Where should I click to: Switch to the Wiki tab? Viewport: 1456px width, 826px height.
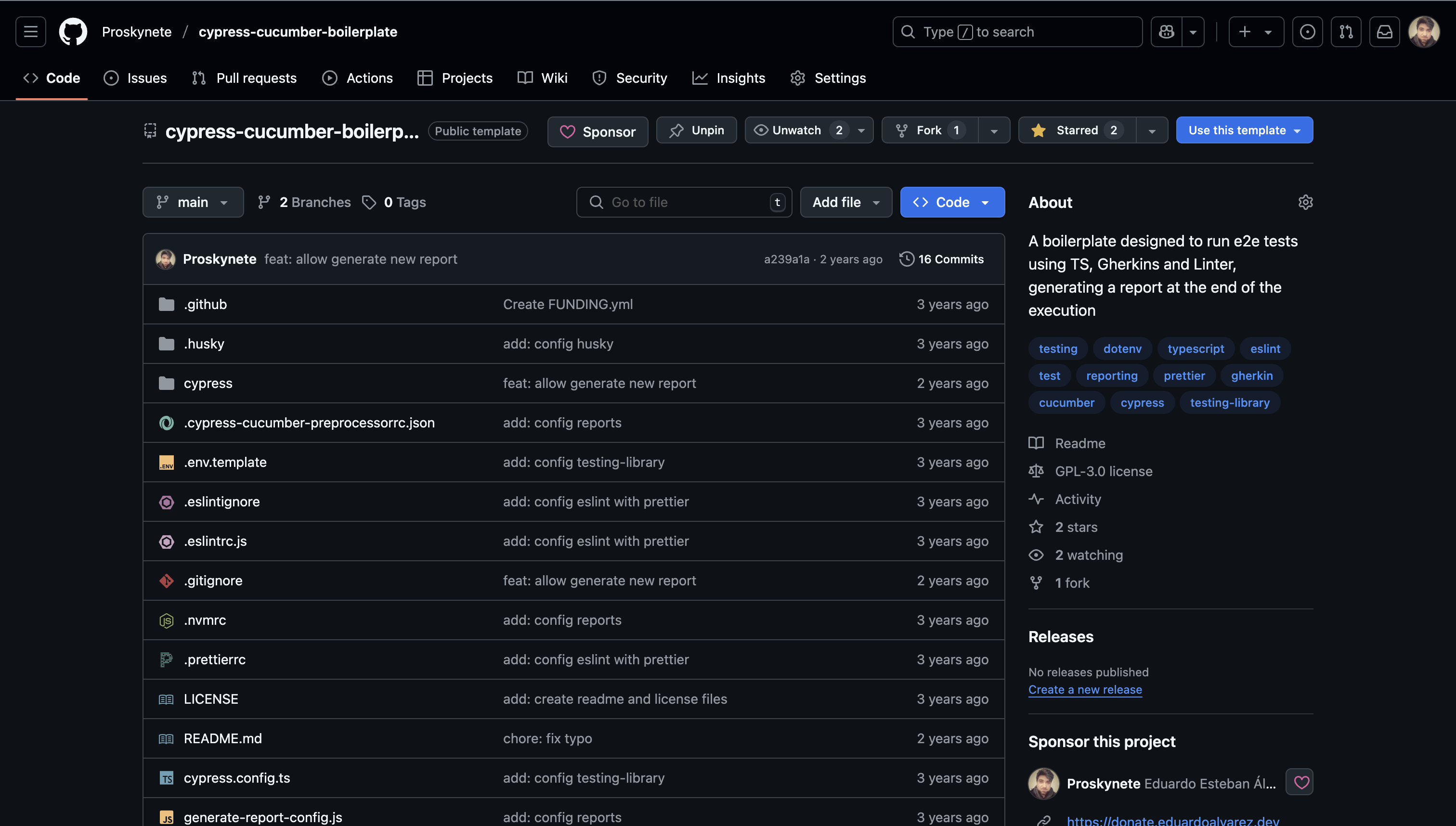[x=542, y=77]
